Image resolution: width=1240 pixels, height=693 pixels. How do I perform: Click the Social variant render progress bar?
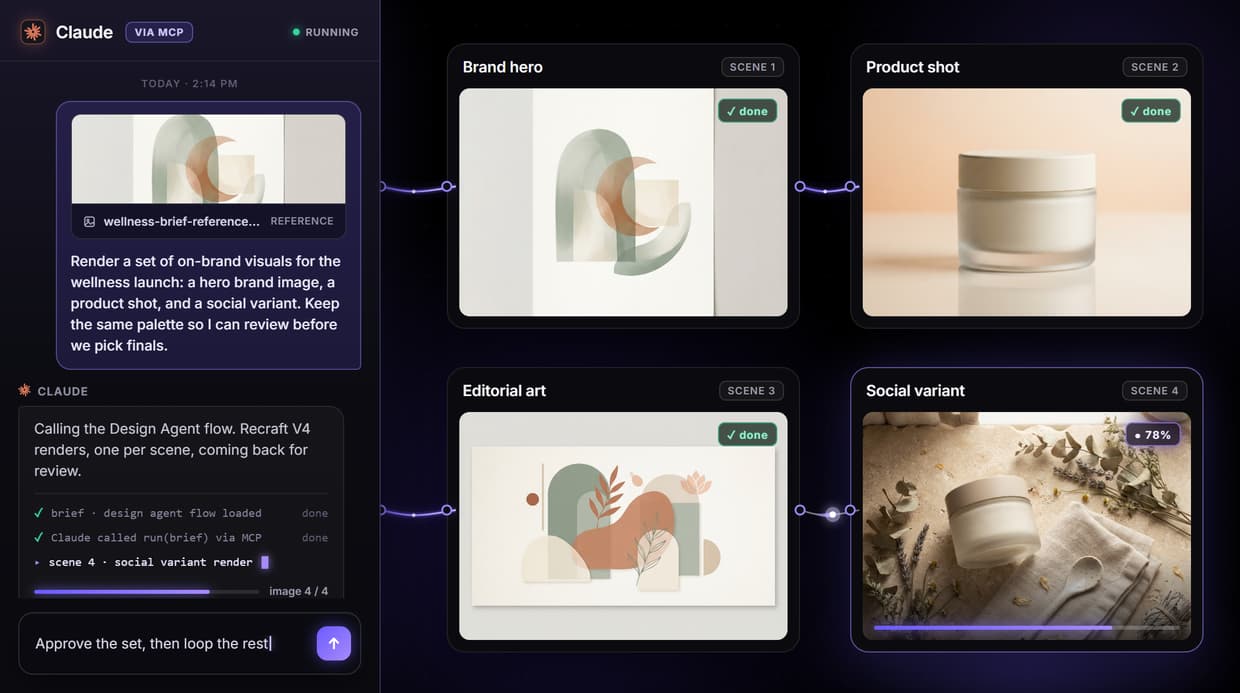click(1026, 628)
